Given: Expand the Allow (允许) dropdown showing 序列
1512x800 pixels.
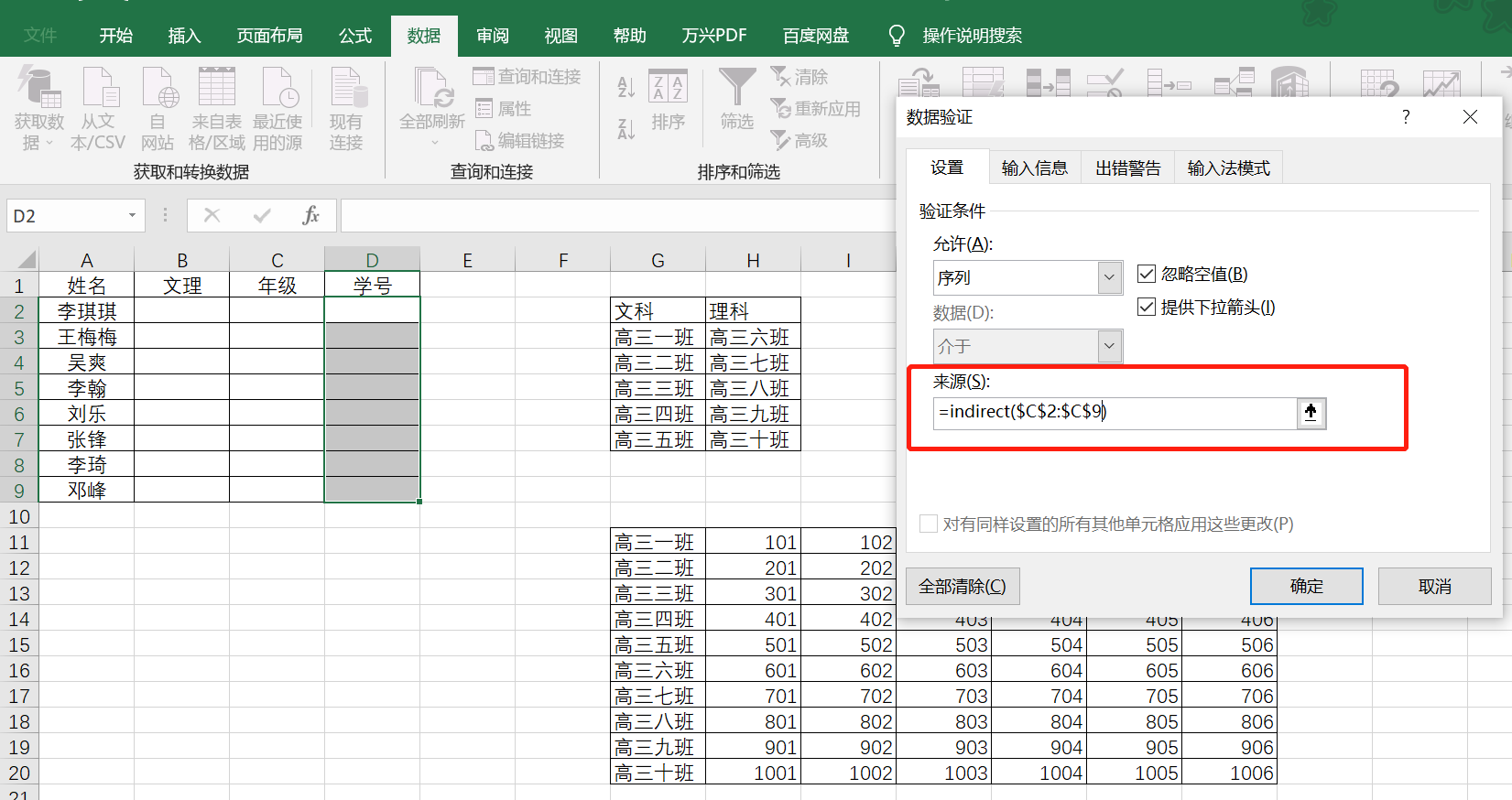Looking at the screenshot, I should 1109,277.
